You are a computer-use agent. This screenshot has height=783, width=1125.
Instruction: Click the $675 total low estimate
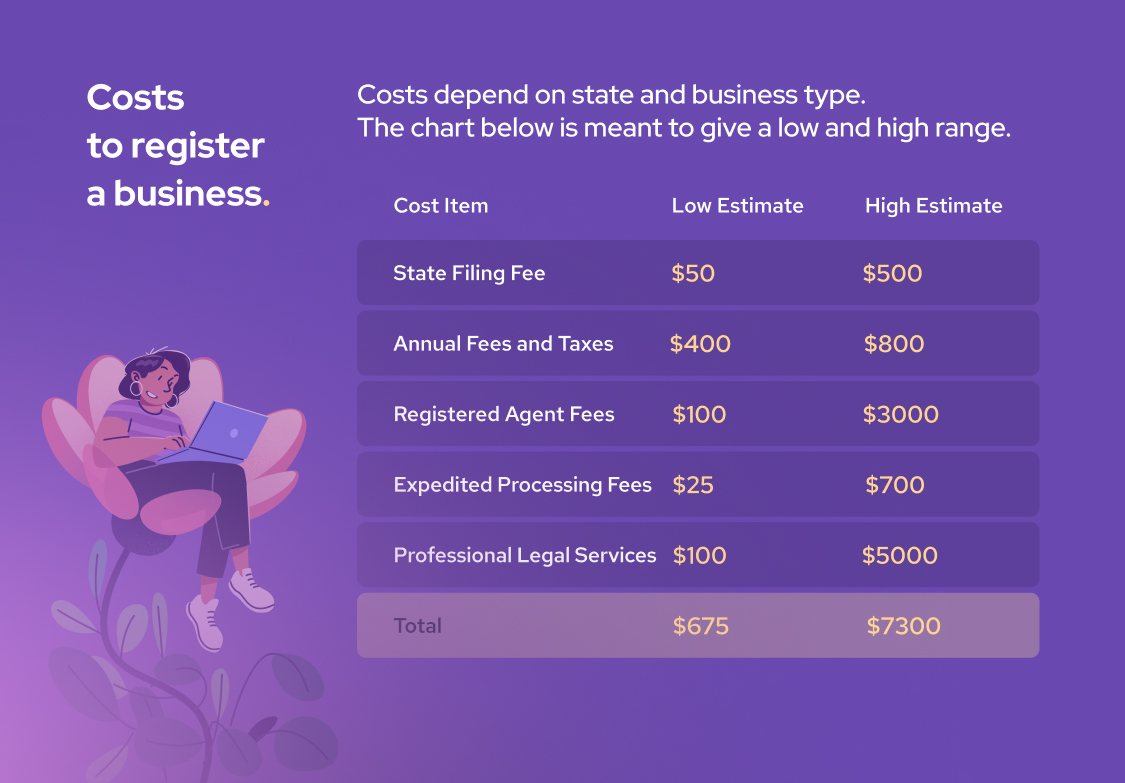click(701, 627)
